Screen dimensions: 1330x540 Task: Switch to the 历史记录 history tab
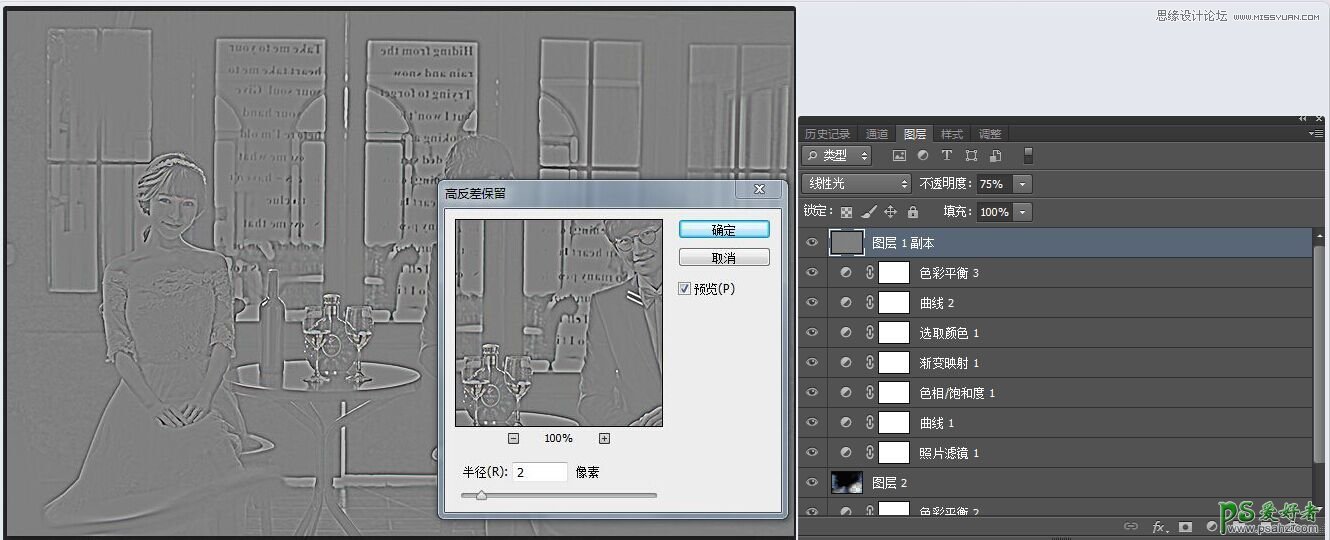pos(827,134)
